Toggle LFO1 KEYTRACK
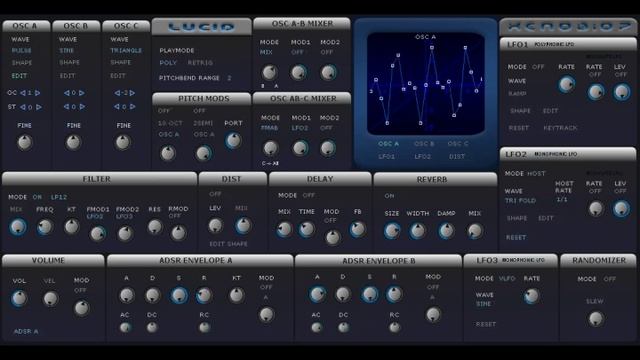Image resolution: width=640 pixels, height=360 pixels. [x=560, y=128]
